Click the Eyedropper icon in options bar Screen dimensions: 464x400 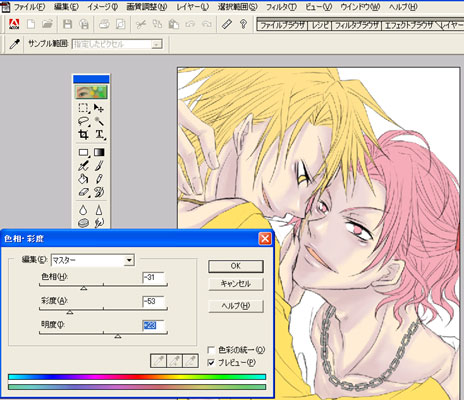pos(14,44)
